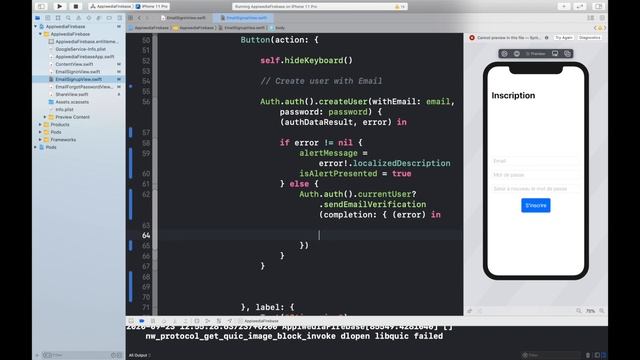Toggle the navigator sidebar
Image resolution: width=640 pixels, height=360 pixels.
pos(41,6)
